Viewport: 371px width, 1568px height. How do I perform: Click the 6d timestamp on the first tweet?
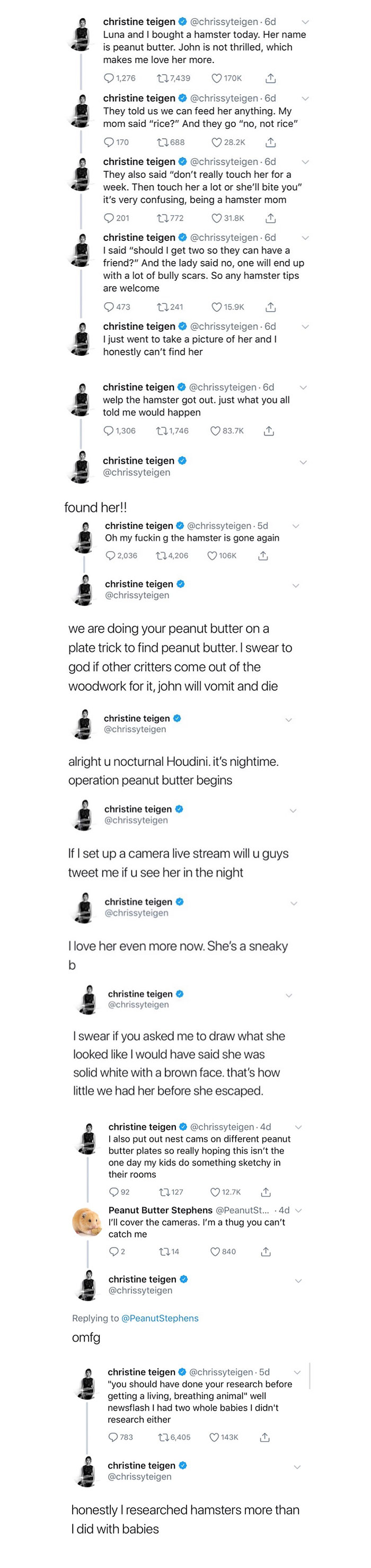click(x=268, y=21)
